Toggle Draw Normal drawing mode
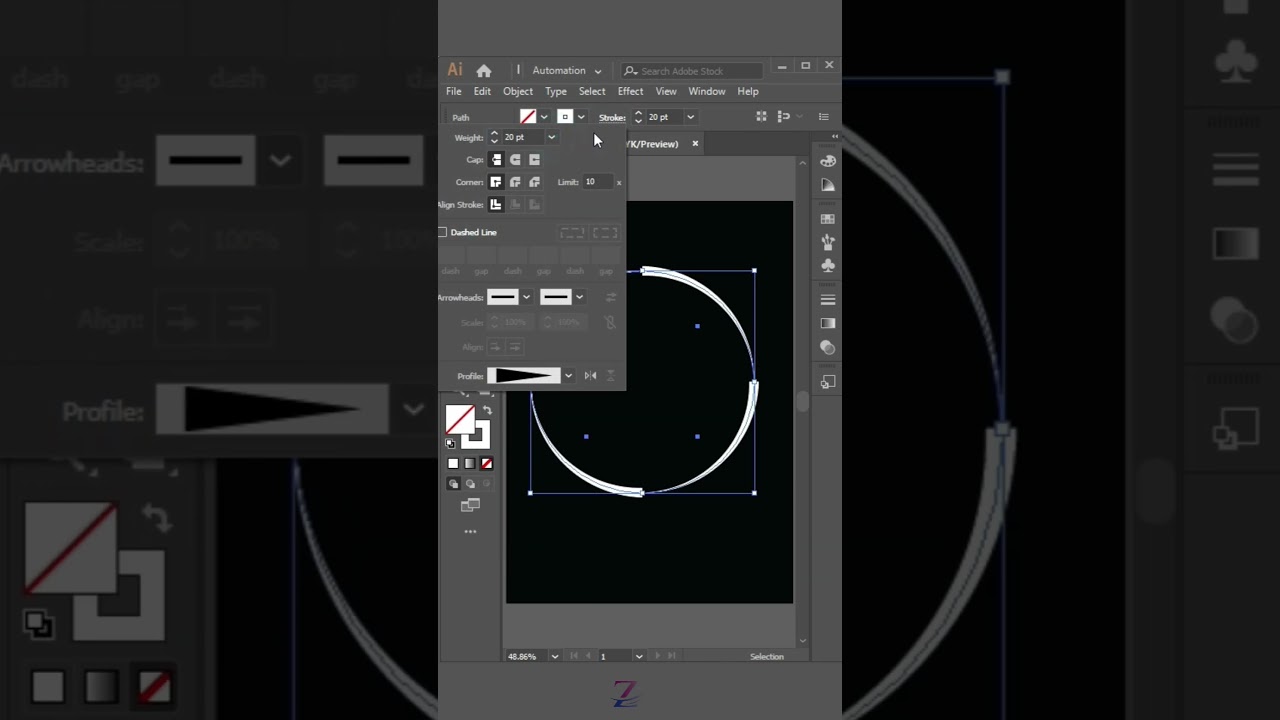Image resolution: width=1280 pixels, height=720 pixels. 453,484
